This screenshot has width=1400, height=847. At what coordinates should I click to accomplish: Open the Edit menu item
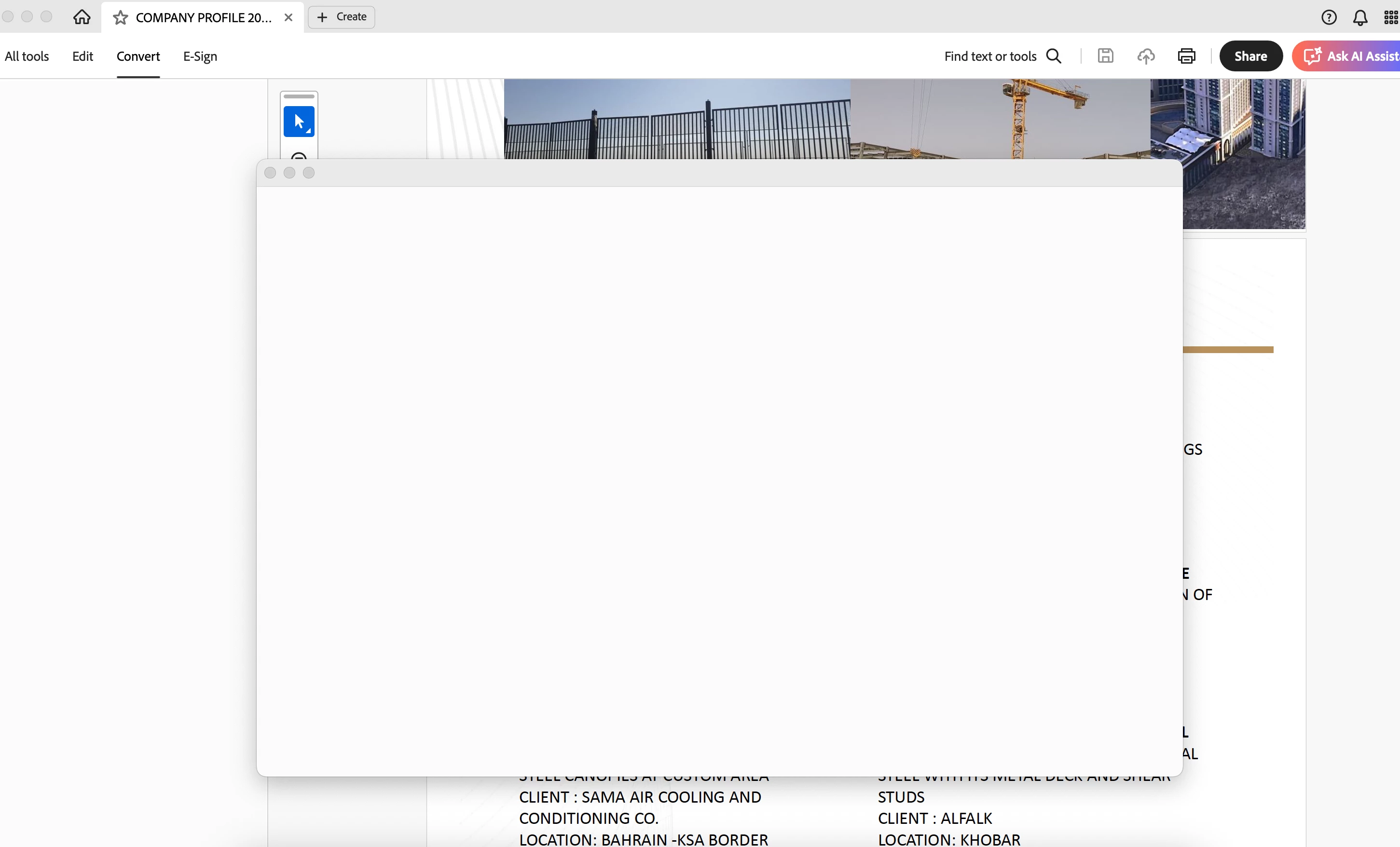coord(82,56)
